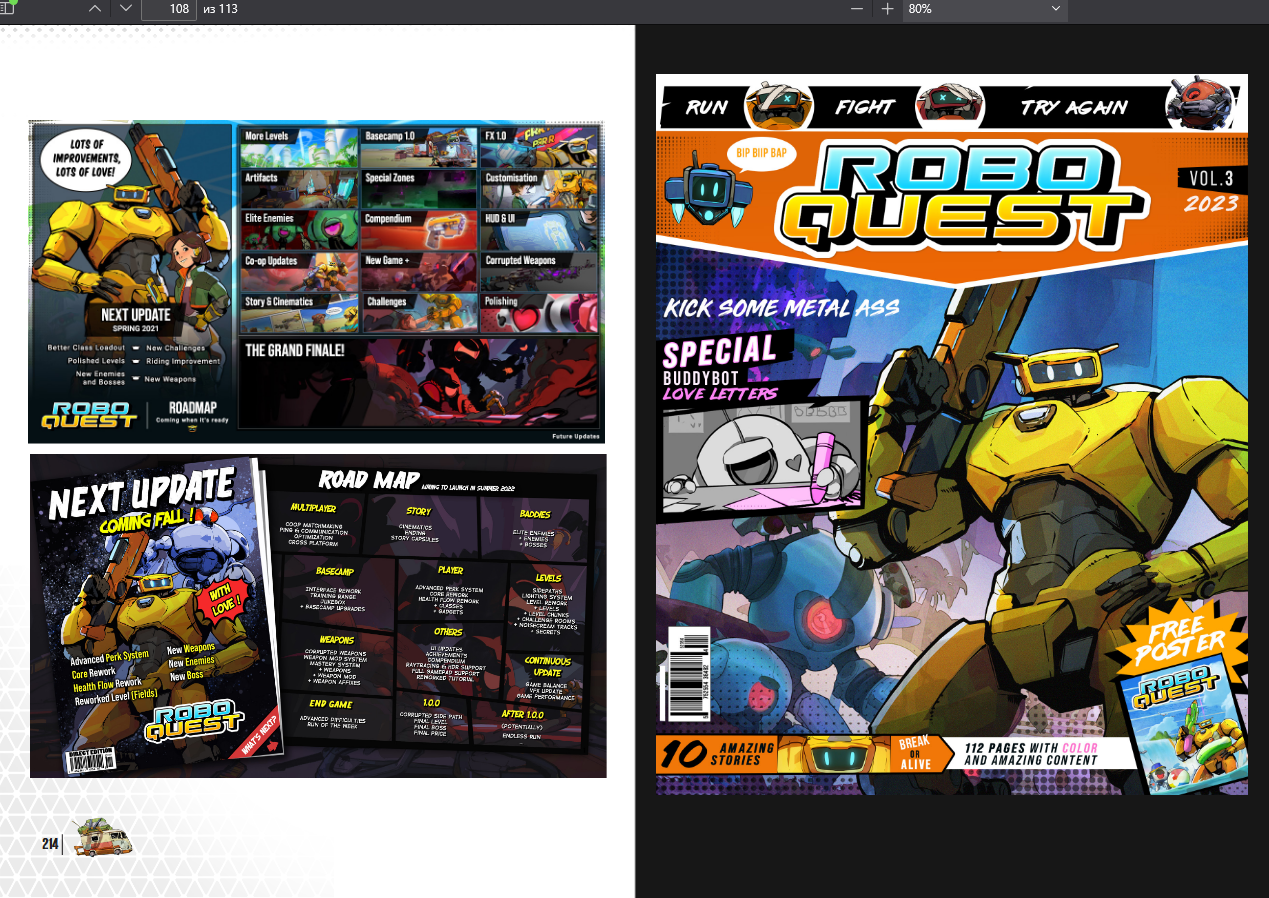Click the 'NEXT UPDATE SPRING 2021' heading
This screenshot has width=1269, height=898.
[136, 319]
